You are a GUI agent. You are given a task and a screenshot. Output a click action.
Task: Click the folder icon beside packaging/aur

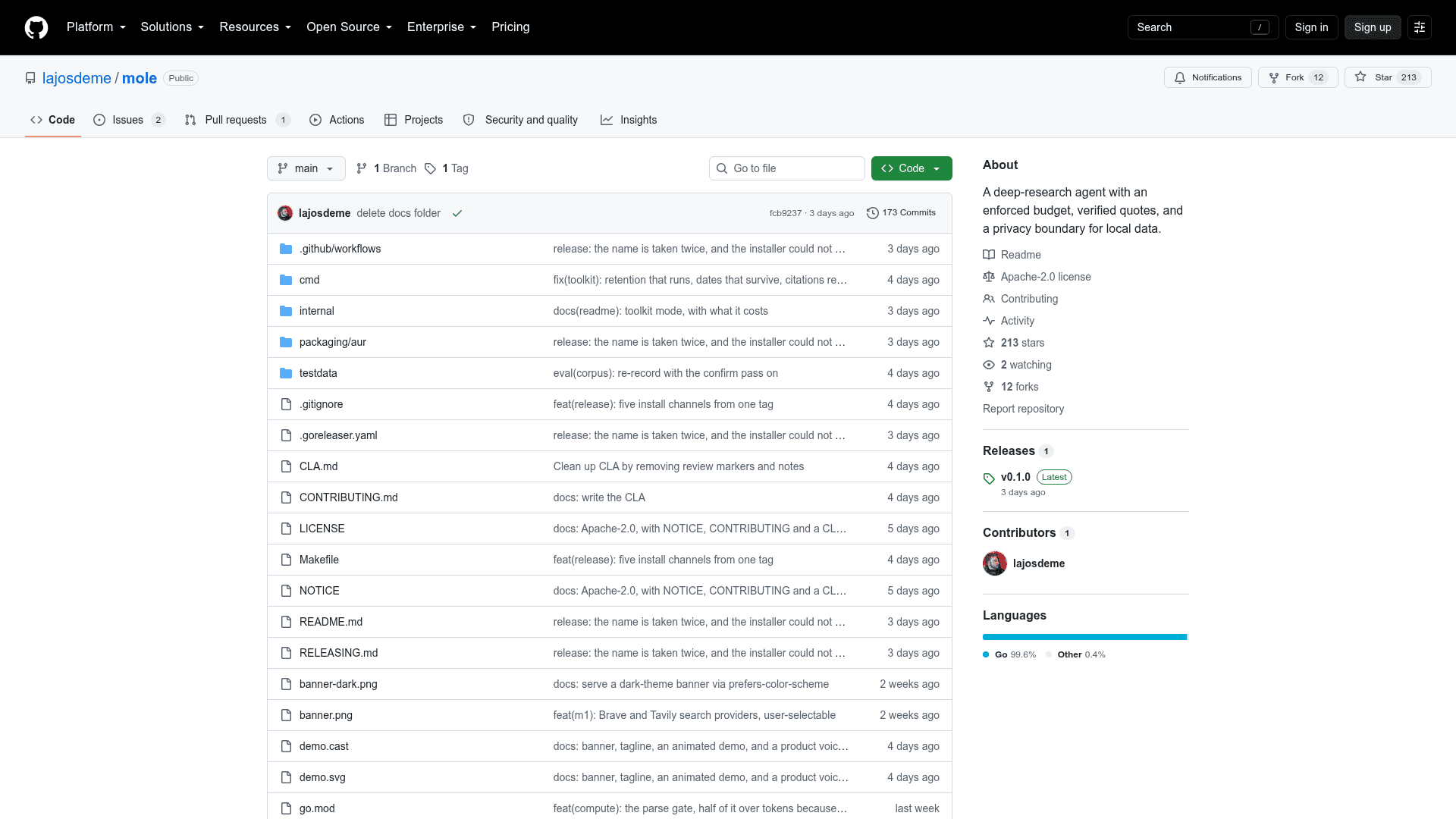click(x=286, y=342)
